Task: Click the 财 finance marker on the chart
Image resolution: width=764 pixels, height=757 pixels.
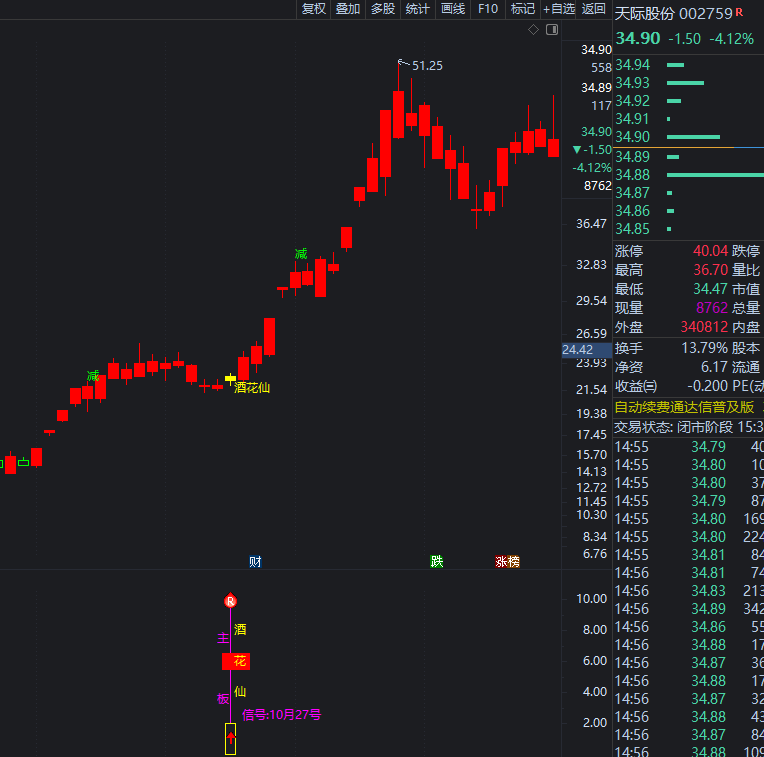Action: point(255,561)
